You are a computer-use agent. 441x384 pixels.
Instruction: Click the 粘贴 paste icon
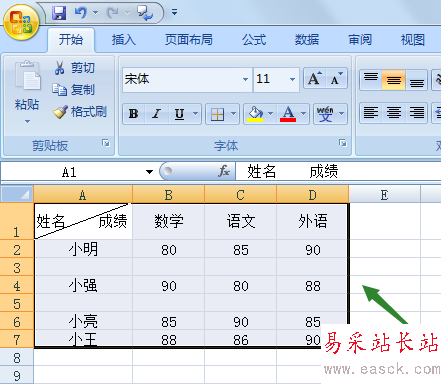point(27,76)
